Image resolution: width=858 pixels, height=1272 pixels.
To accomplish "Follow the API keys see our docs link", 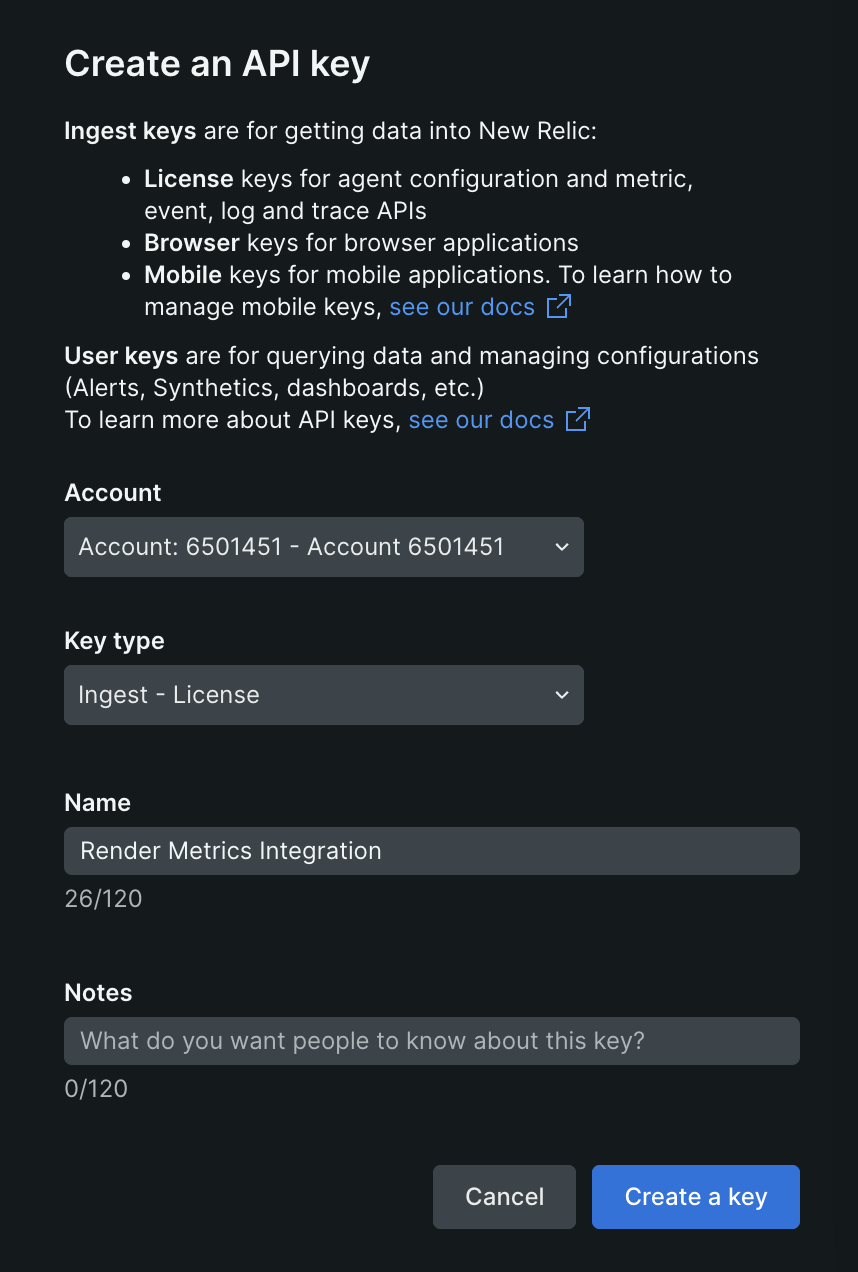I will (x=480, y=419).
